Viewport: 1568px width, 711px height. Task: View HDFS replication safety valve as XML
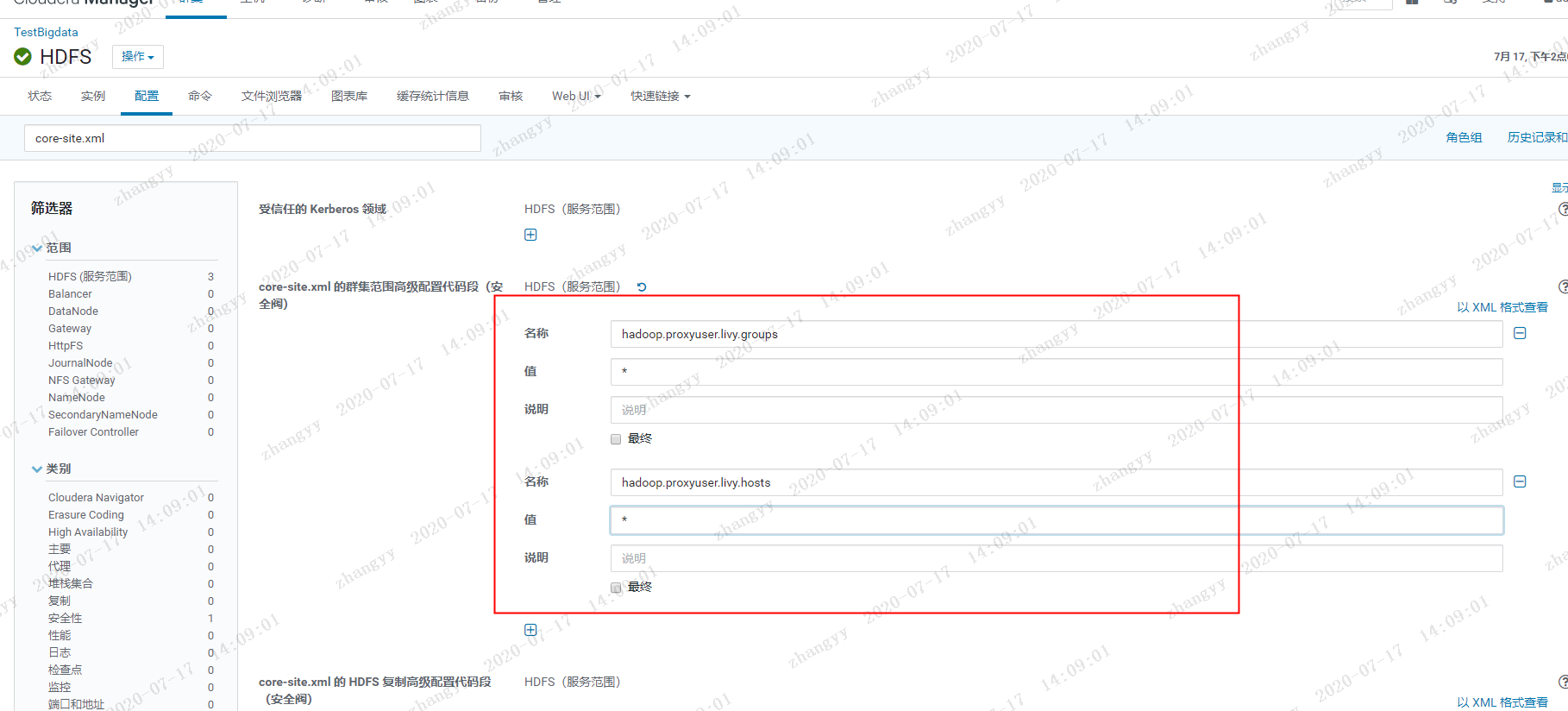point(1502,702)
